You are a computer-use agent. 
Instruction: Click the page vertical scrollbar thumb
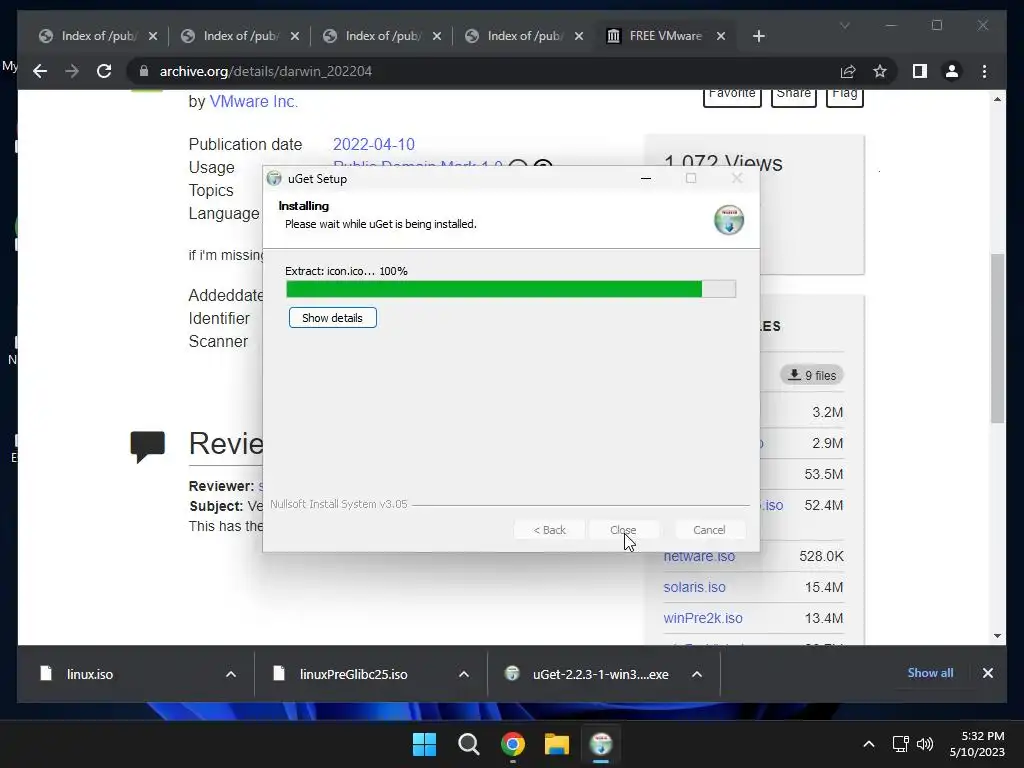(x=997, y=338)
